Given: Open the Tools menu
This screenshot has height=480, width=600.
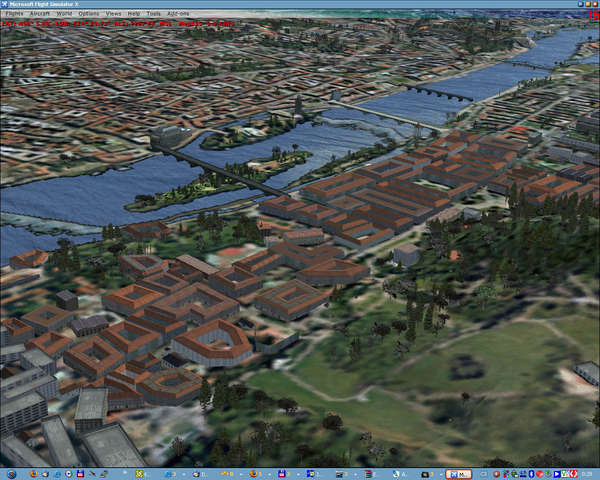Looking at the screenshot, I should [x=153, y=13].
